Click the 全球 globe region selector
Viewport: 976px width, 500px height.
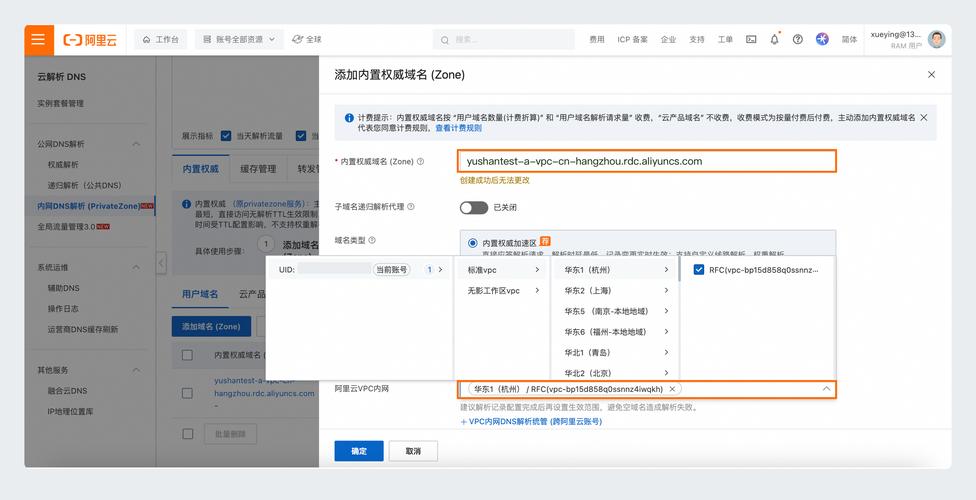click(x=307, y=39)
